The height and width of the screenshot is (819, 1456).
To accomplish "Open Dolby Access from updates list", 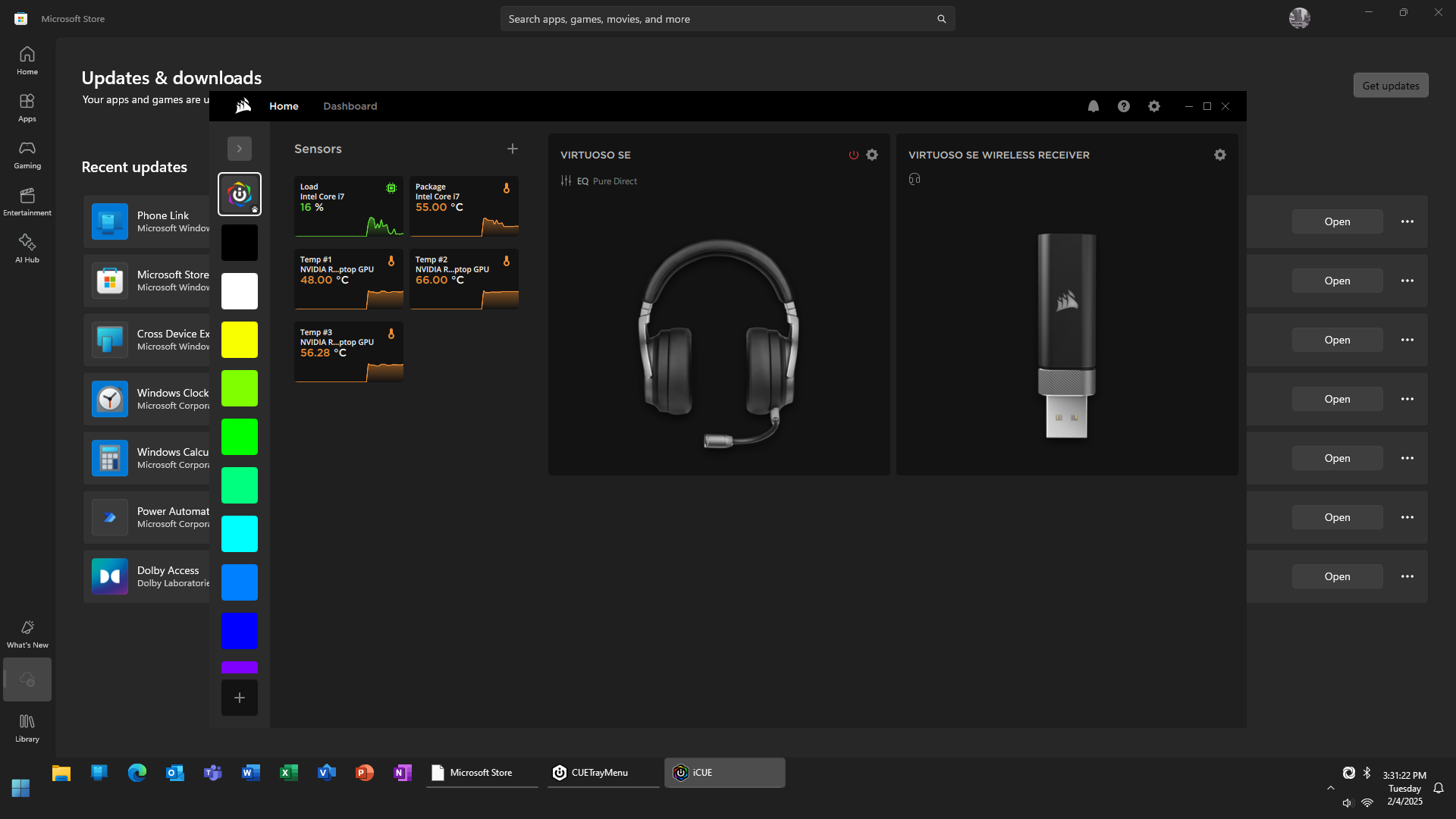I will (1337, 576).
